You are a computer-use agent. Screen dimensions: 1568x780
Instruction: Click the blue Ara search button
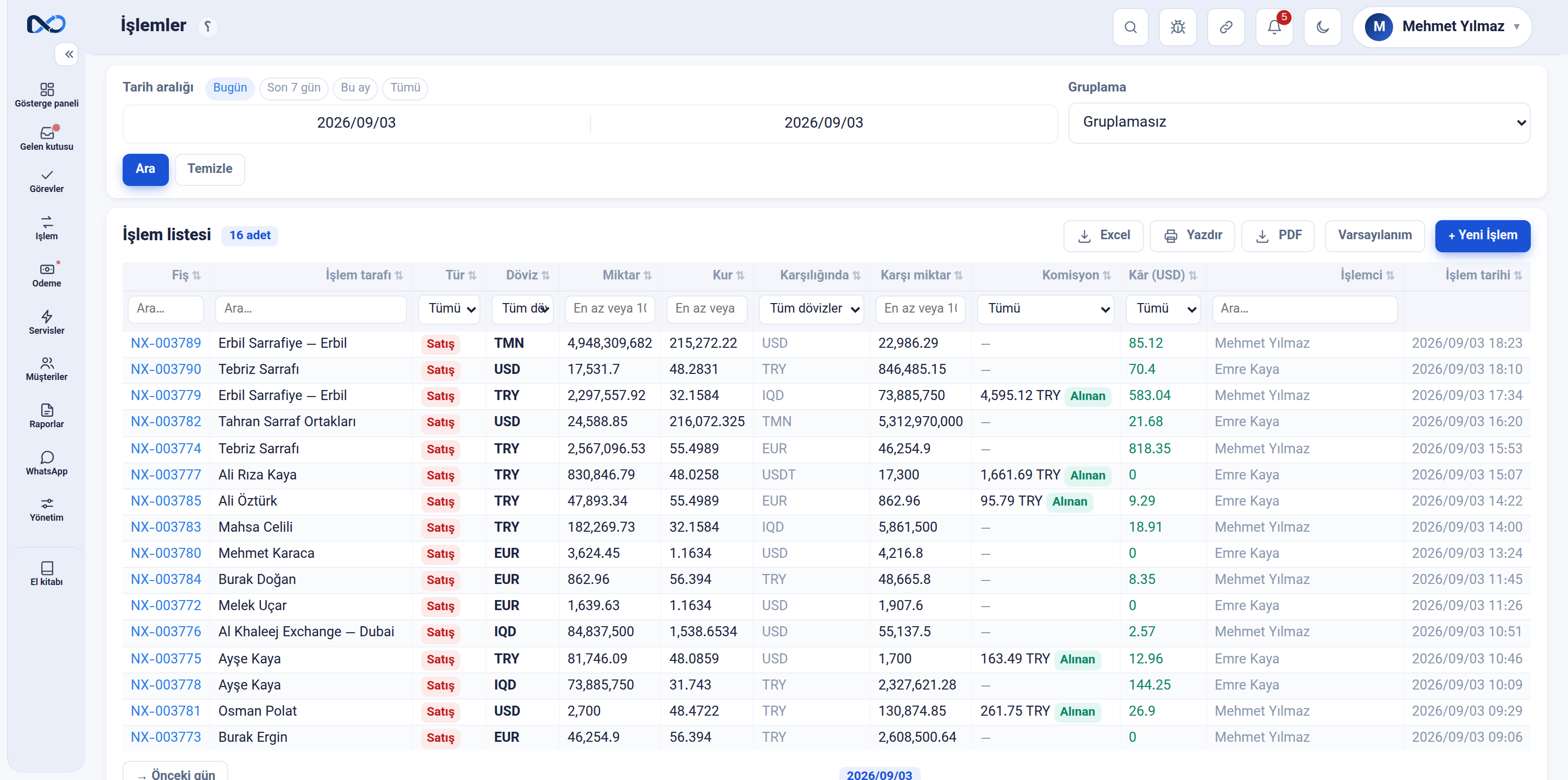click(x=145, y=169)
